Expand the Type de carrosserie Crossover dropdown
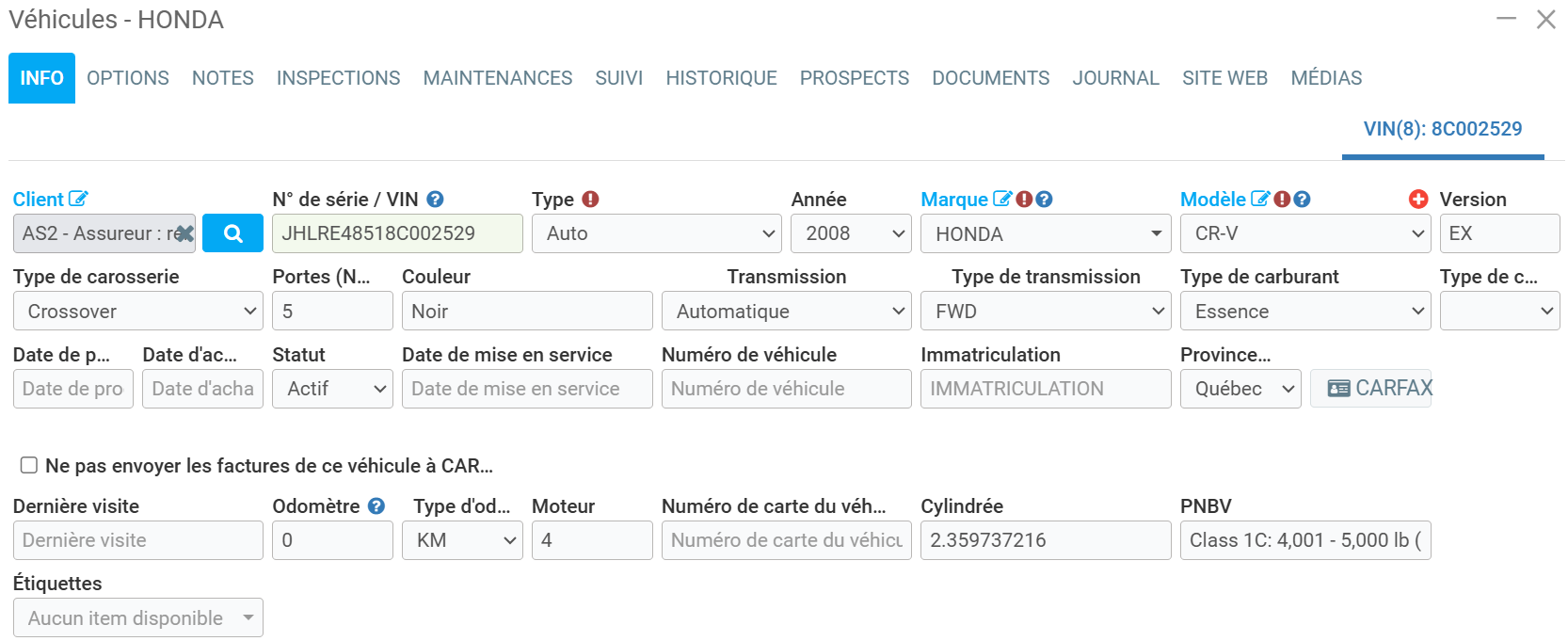The width and height of the screenshot is (1568, 641). coord(138,312)
